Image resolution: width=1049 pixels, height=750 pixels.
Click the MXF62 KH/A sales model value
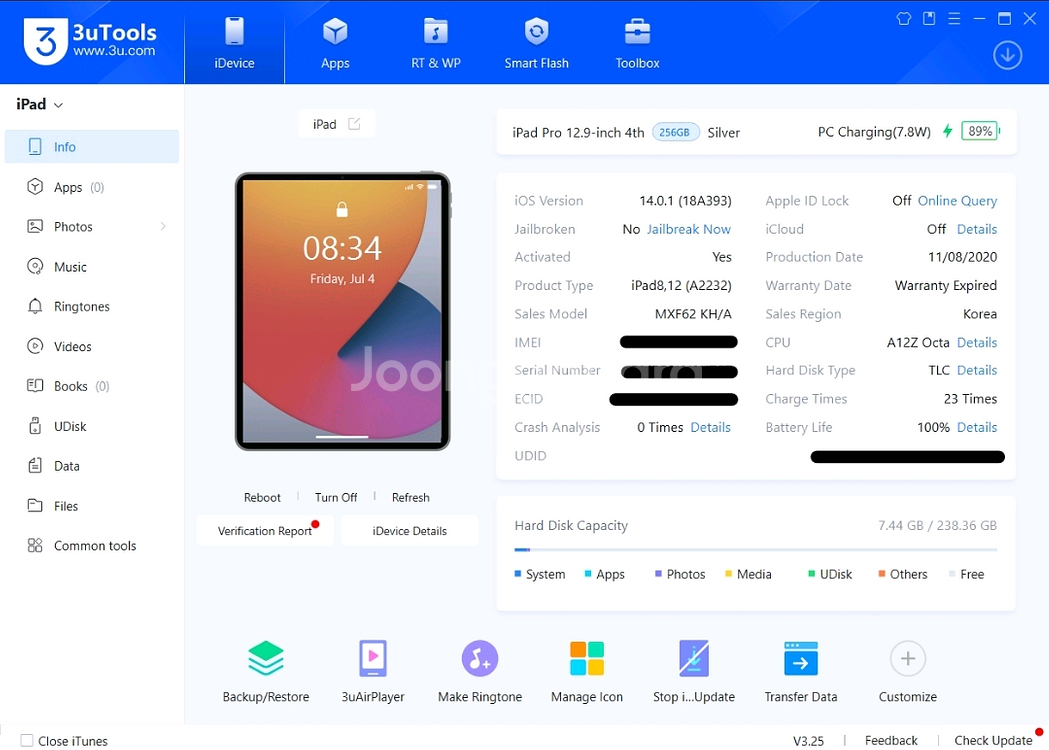pos(693,314)
